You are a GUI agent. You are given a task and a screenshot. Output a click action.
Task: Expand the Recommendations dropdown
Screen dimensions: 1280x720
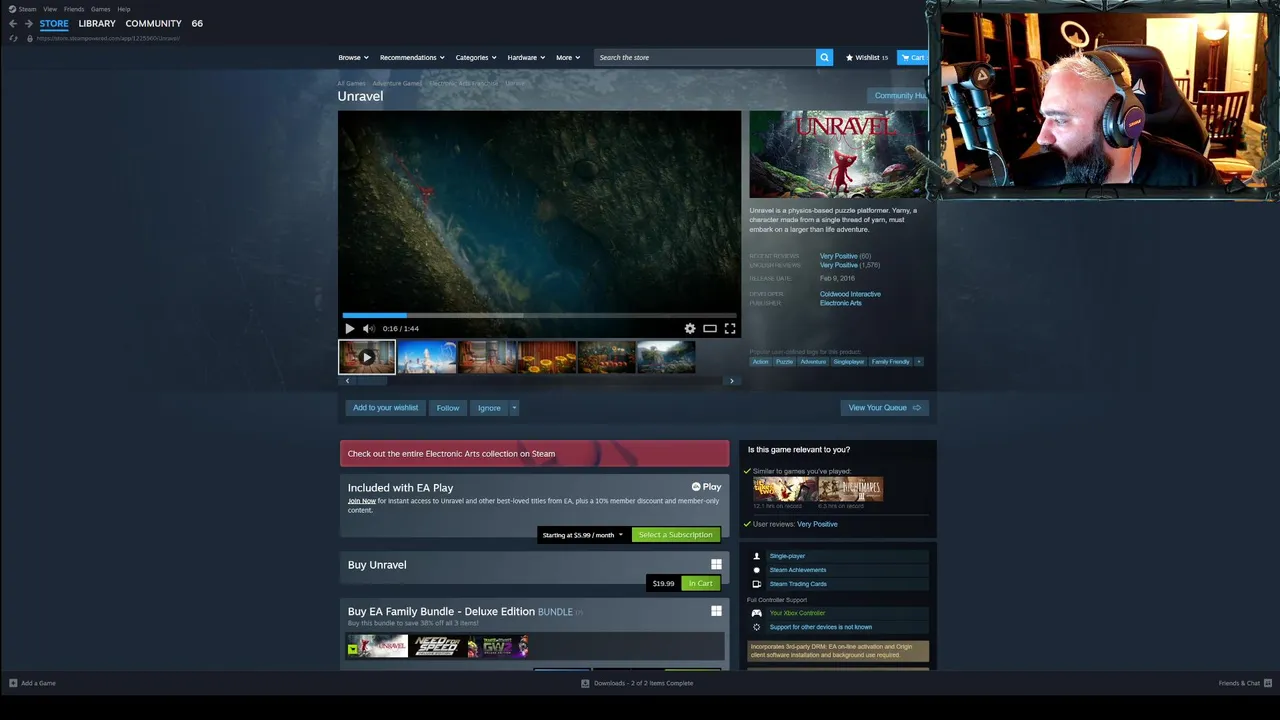point(412,57)
